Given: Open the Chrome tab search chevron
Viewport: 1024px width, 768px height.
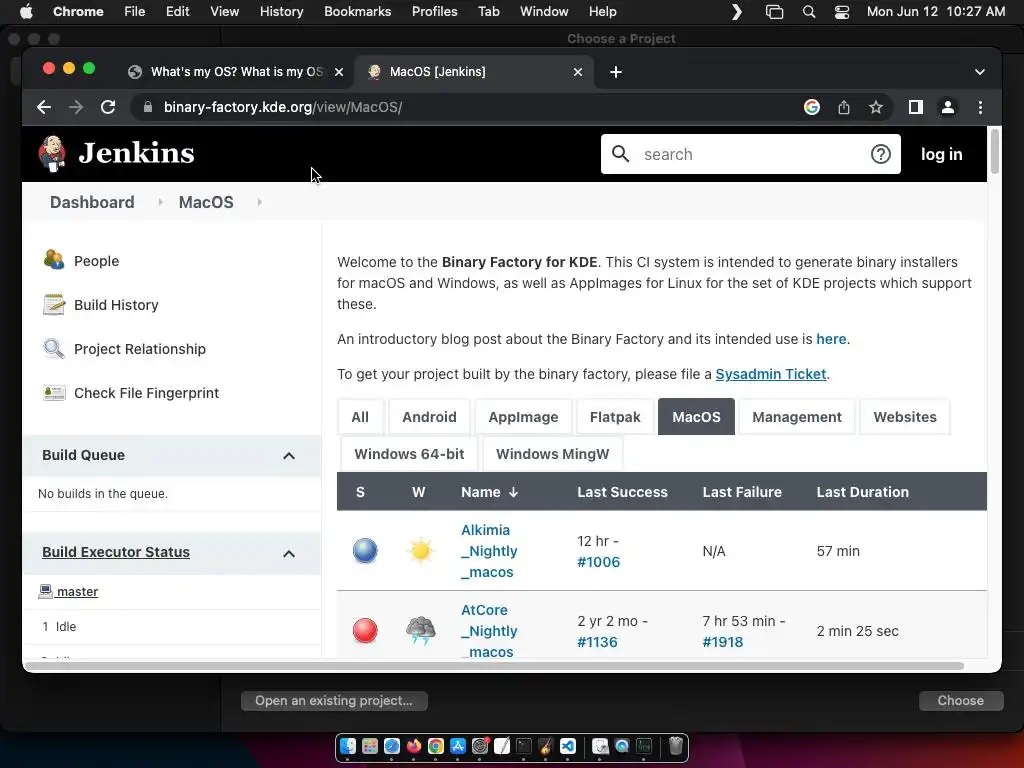Looking at the screenshot, I should (x=980, y=72).
